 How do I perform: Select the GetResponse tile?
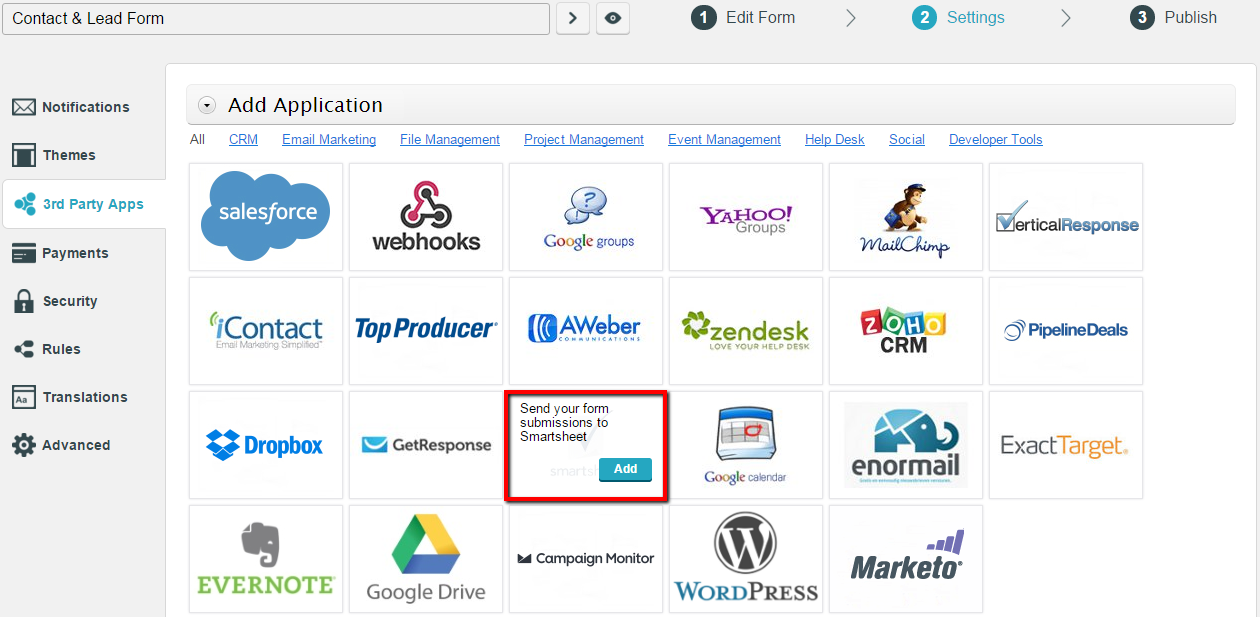[426, 445]
